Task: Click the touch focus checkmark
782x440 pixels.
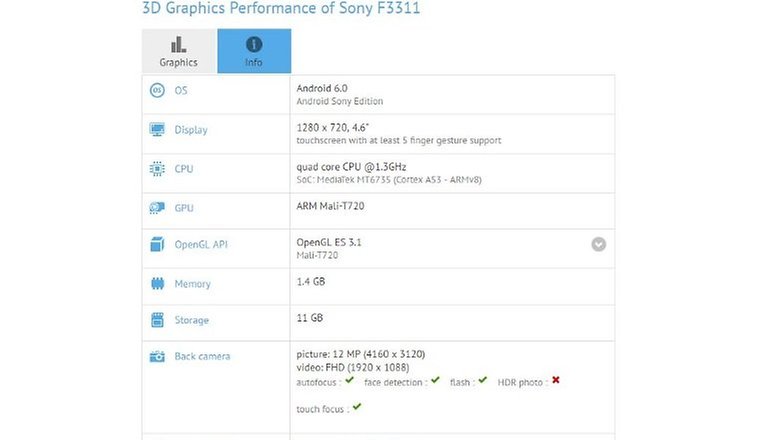Action: [357, 407]
